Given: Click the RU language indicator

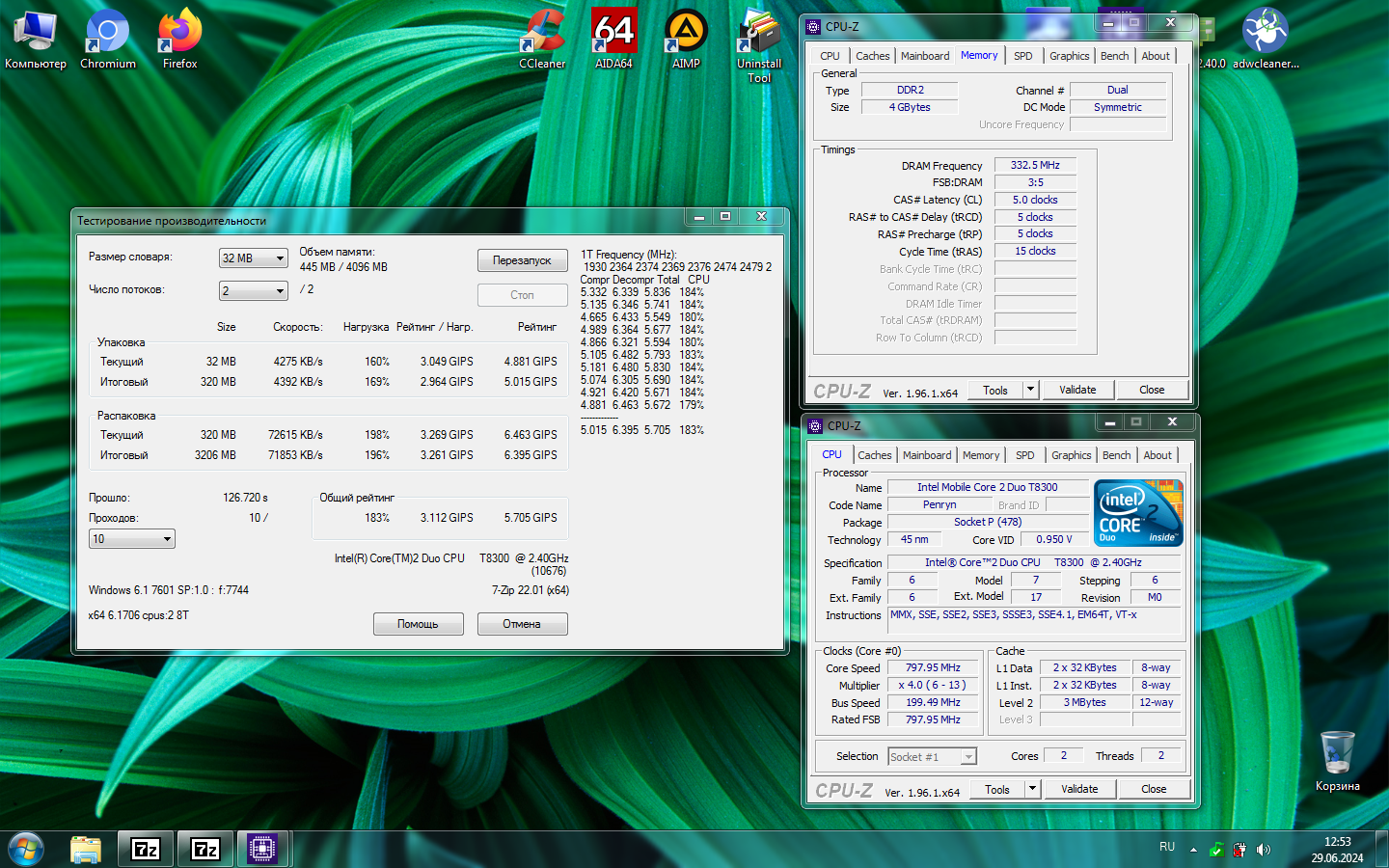Looking at the screenshot, I should point(1167,847).
